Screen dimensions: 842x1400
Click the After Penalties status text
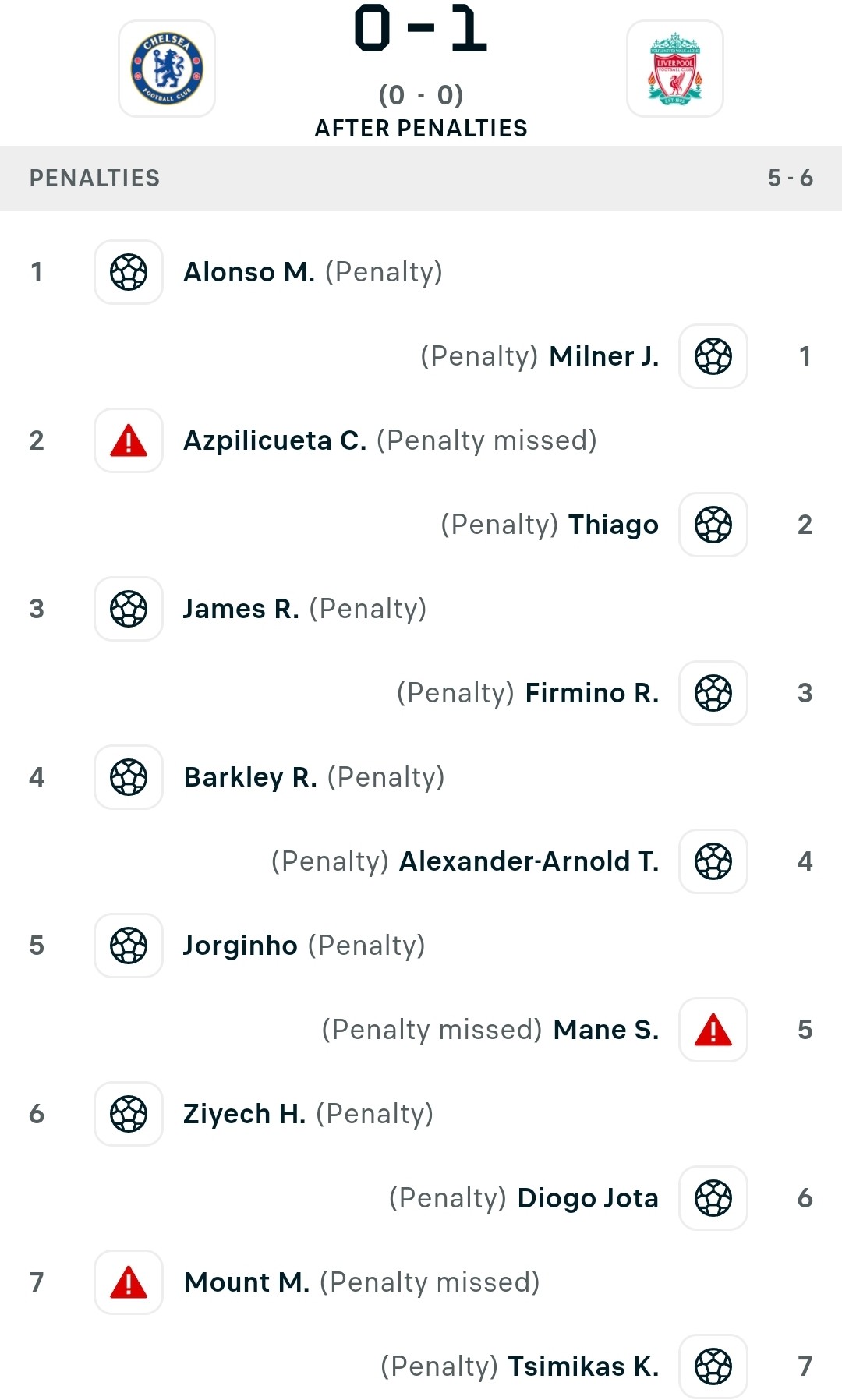(421, 128)
